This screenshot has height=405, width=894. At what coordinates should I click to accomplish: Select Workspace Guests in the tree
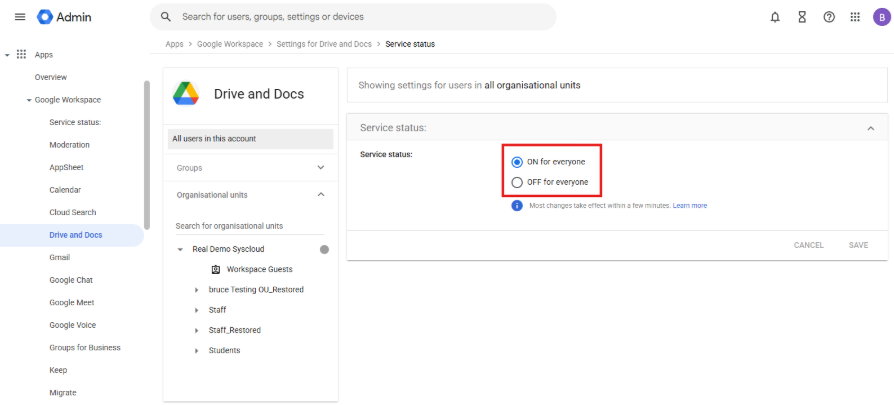pos(259,269)
